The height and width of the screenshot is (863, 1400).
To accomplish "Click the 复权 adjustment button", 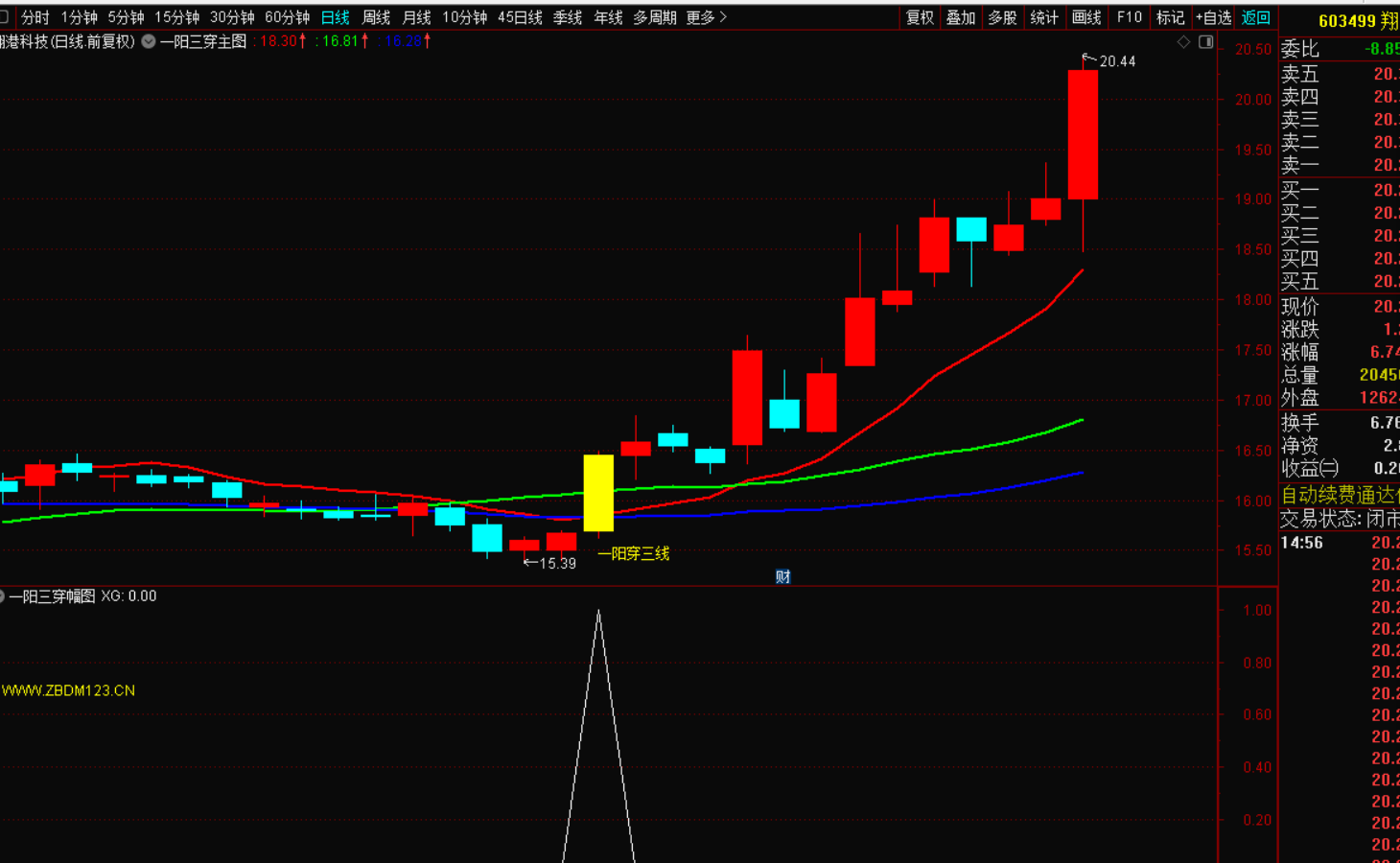I will [920, 17].
